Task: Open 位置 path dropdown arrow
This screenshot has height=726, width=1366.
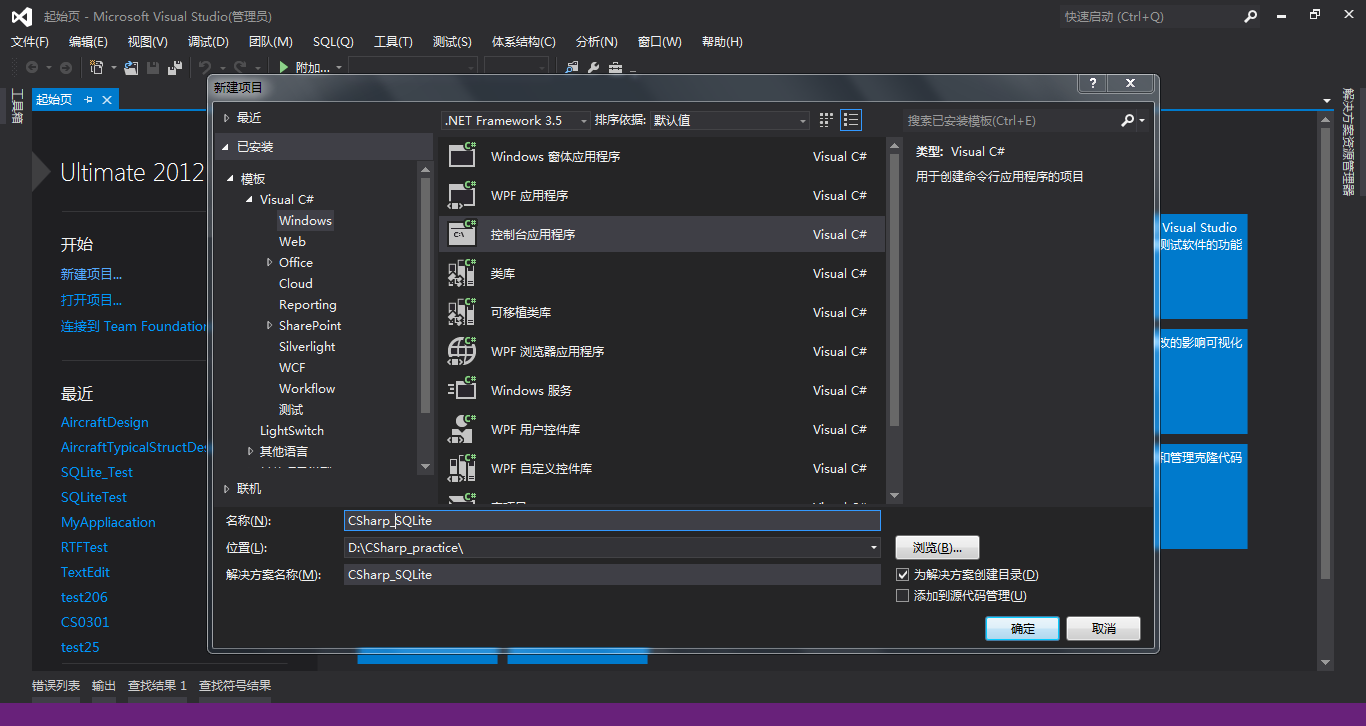Action: pos(874,548)
